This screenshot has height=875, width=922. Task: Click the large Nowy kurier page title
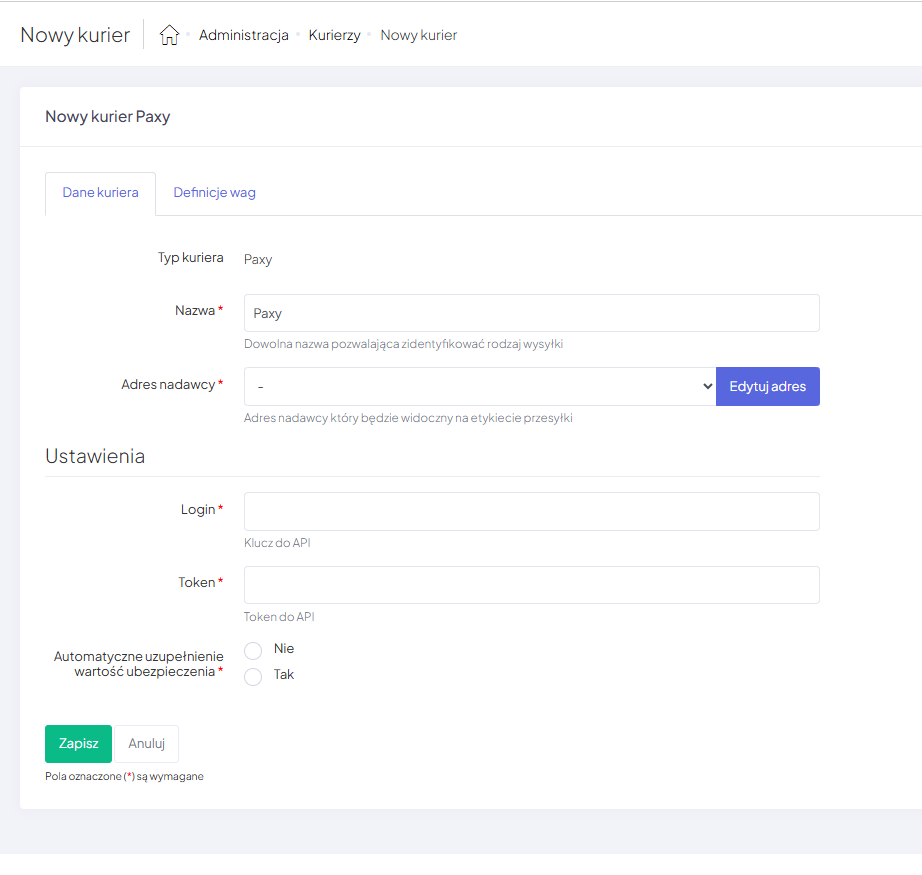pos(75,35)
